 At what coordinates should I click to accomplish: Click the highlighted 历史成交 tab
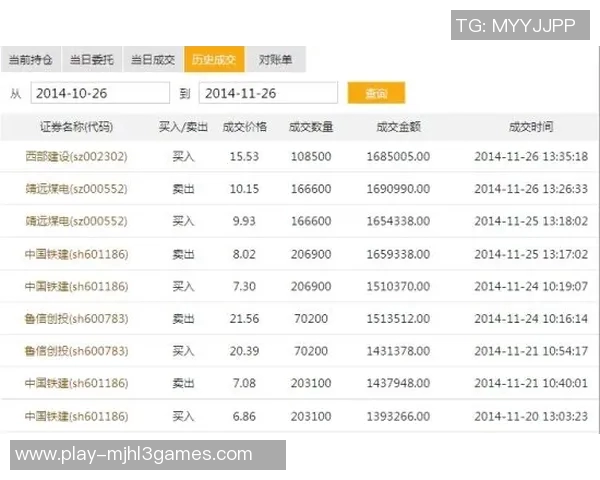[x=214, y=59]
